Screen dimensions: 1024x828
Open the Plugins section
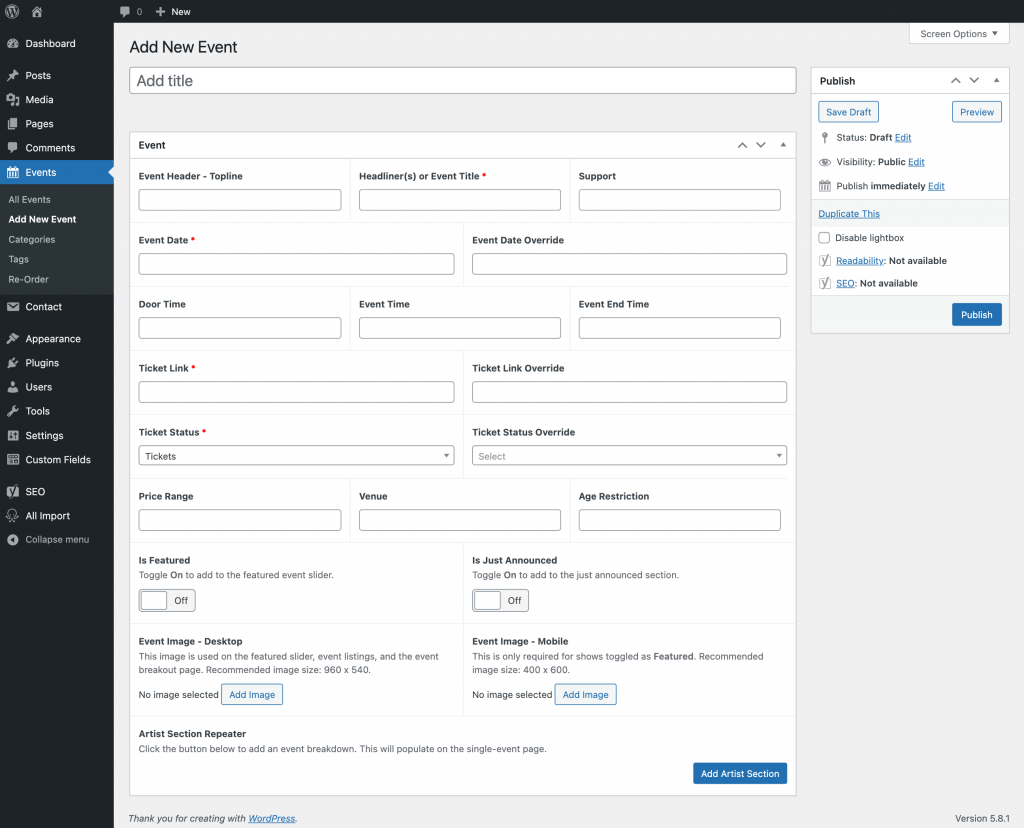45,362
